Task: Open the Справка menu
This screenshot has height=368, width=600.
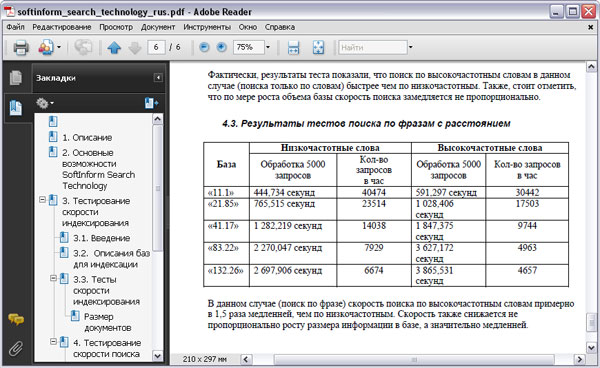Action: 280,27
